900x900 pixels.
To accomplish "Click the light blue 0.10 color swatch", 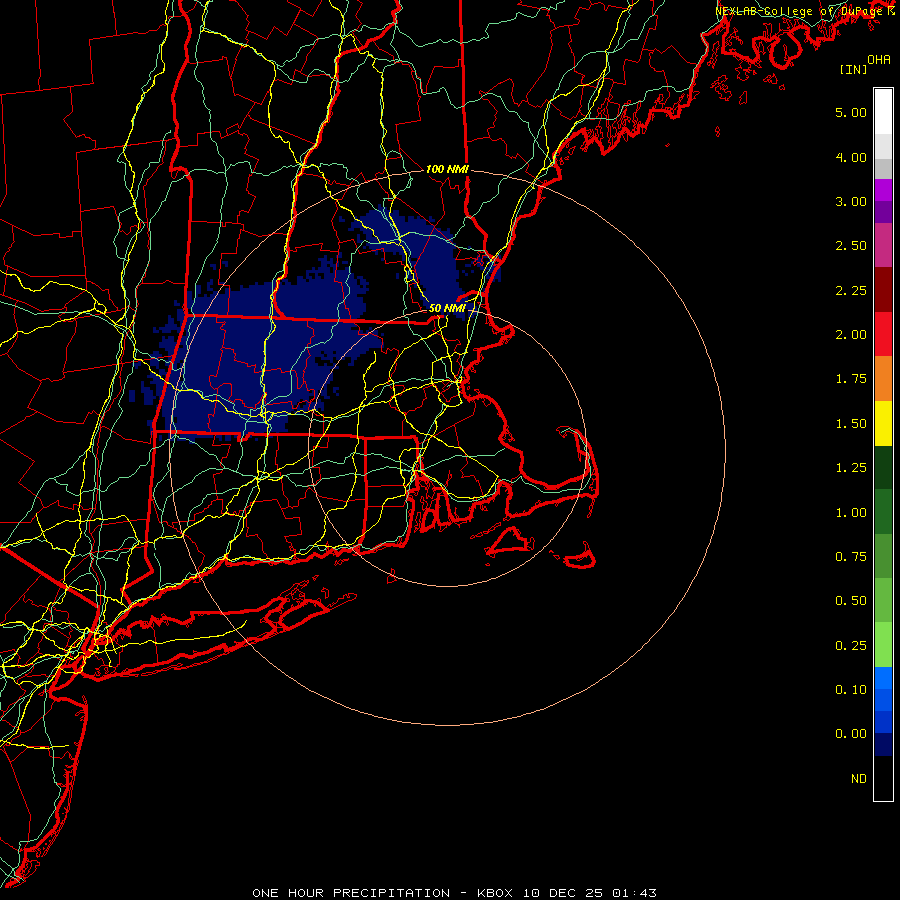I will point(883,678).
